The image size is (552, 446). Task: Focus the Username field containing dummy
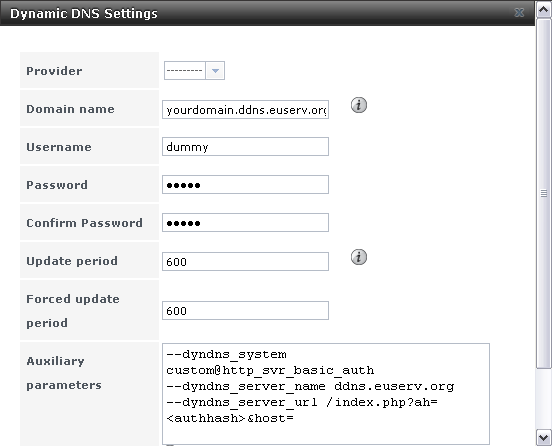[245, 146]
